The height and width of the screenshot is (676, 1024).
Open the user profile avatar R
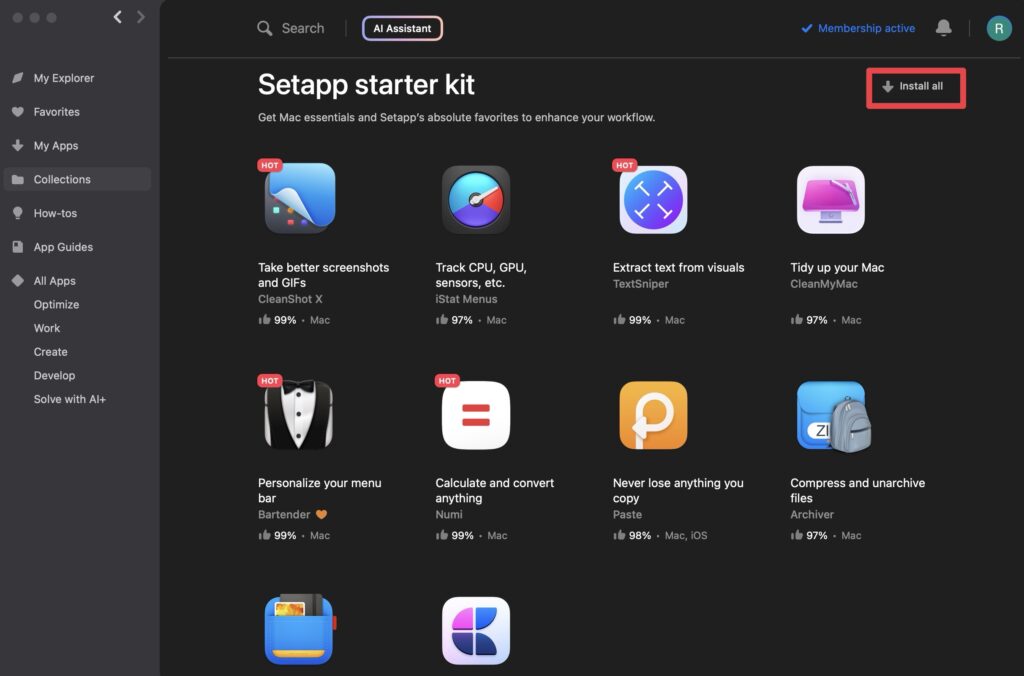tap(999, 28)
